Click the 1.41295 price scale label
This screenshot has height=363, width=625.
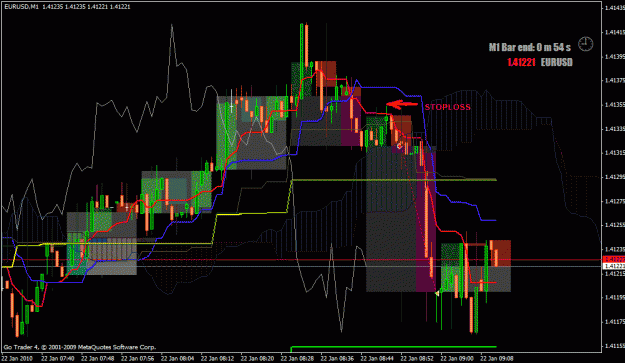615,177
